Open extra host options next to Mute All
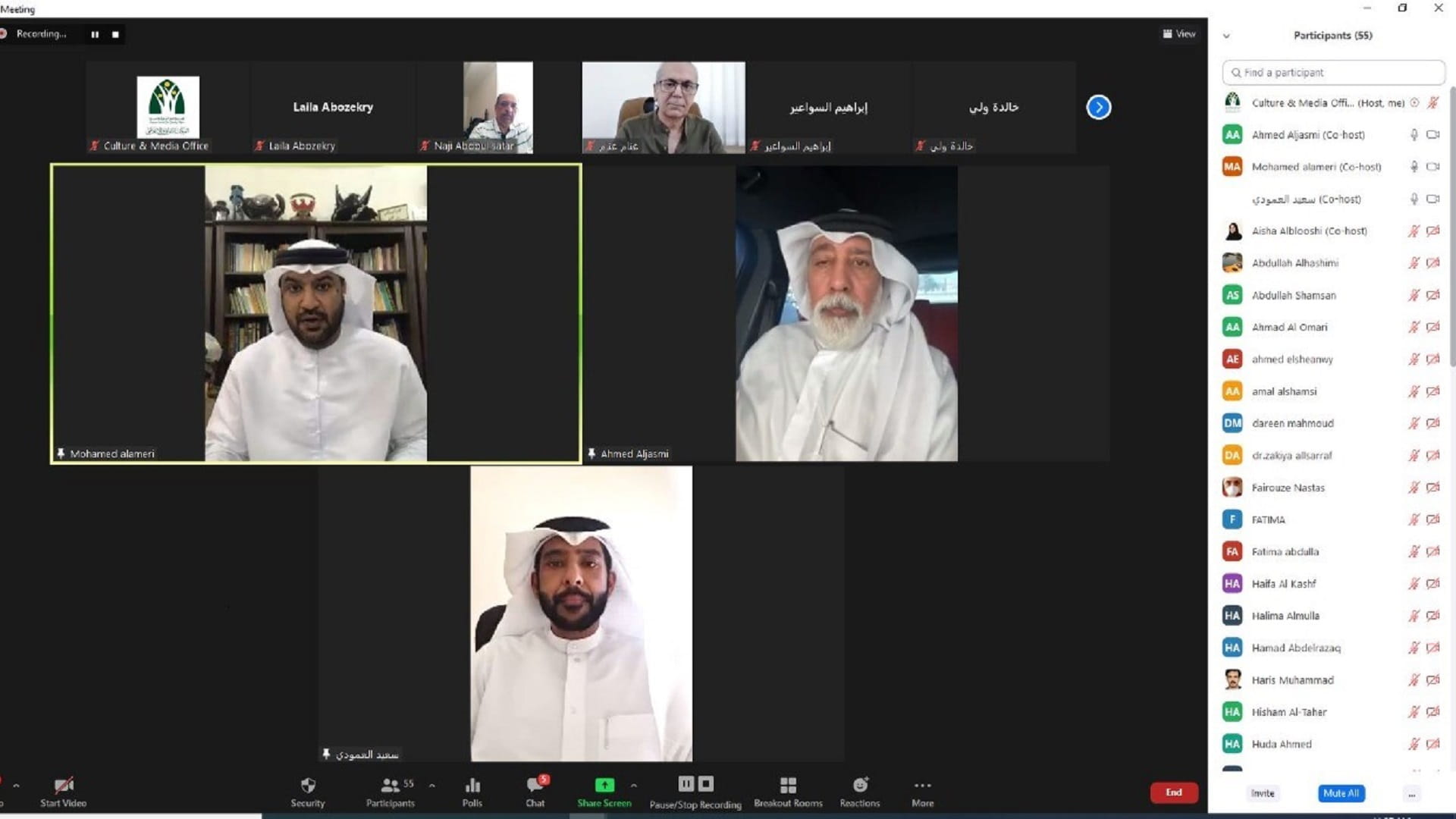 tap(1411, 793)
